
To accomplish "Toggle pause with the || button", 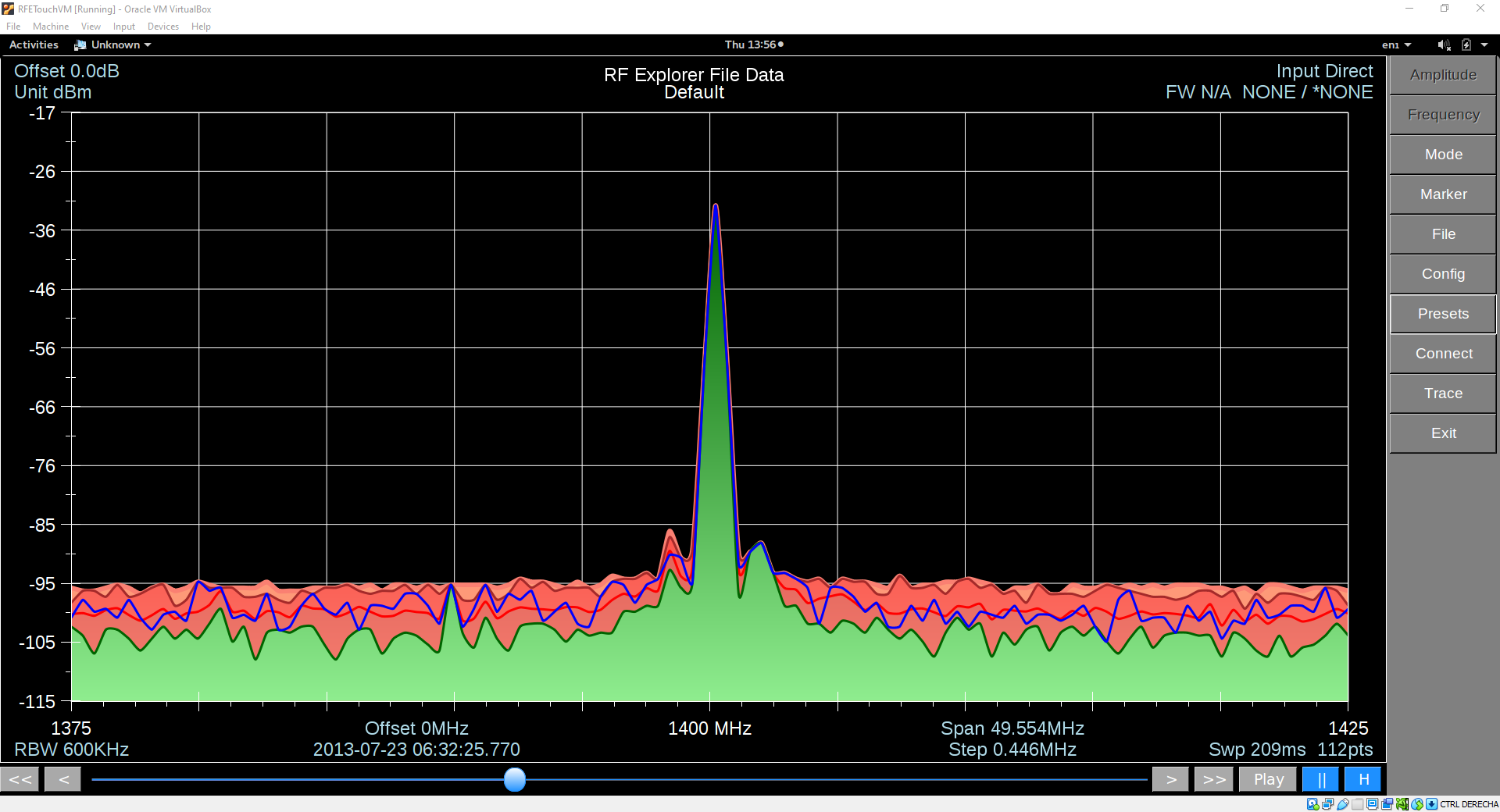I will coord(1321,778).
